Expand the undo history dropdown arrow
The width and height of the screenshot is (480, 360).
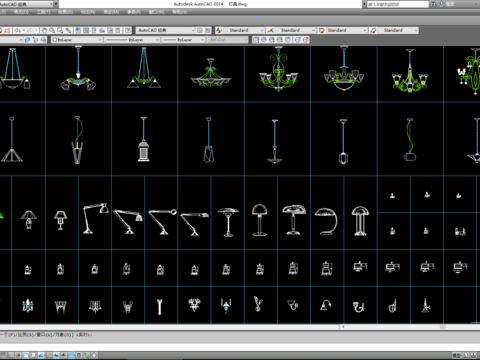coord(24,30)
